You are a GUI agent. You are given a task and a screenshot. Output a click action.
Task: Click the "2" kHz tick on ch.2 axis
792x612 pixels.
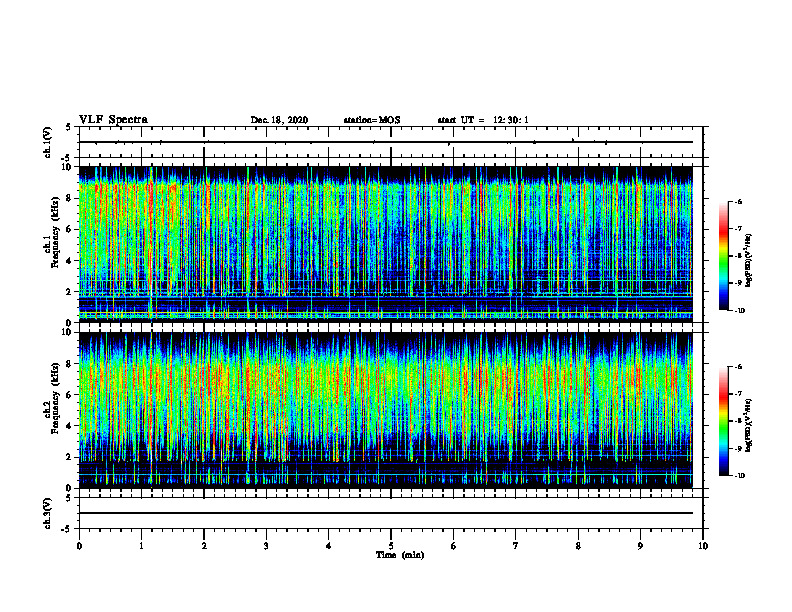click(70, 457)
